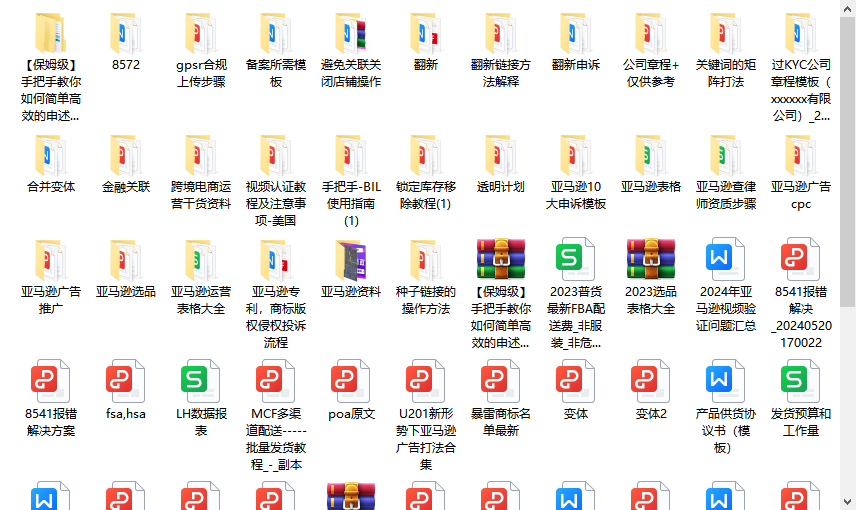856x510 pixels.
Task: Open the 避免关联关闭店铺操作 folder
Action: pos(350,34)
